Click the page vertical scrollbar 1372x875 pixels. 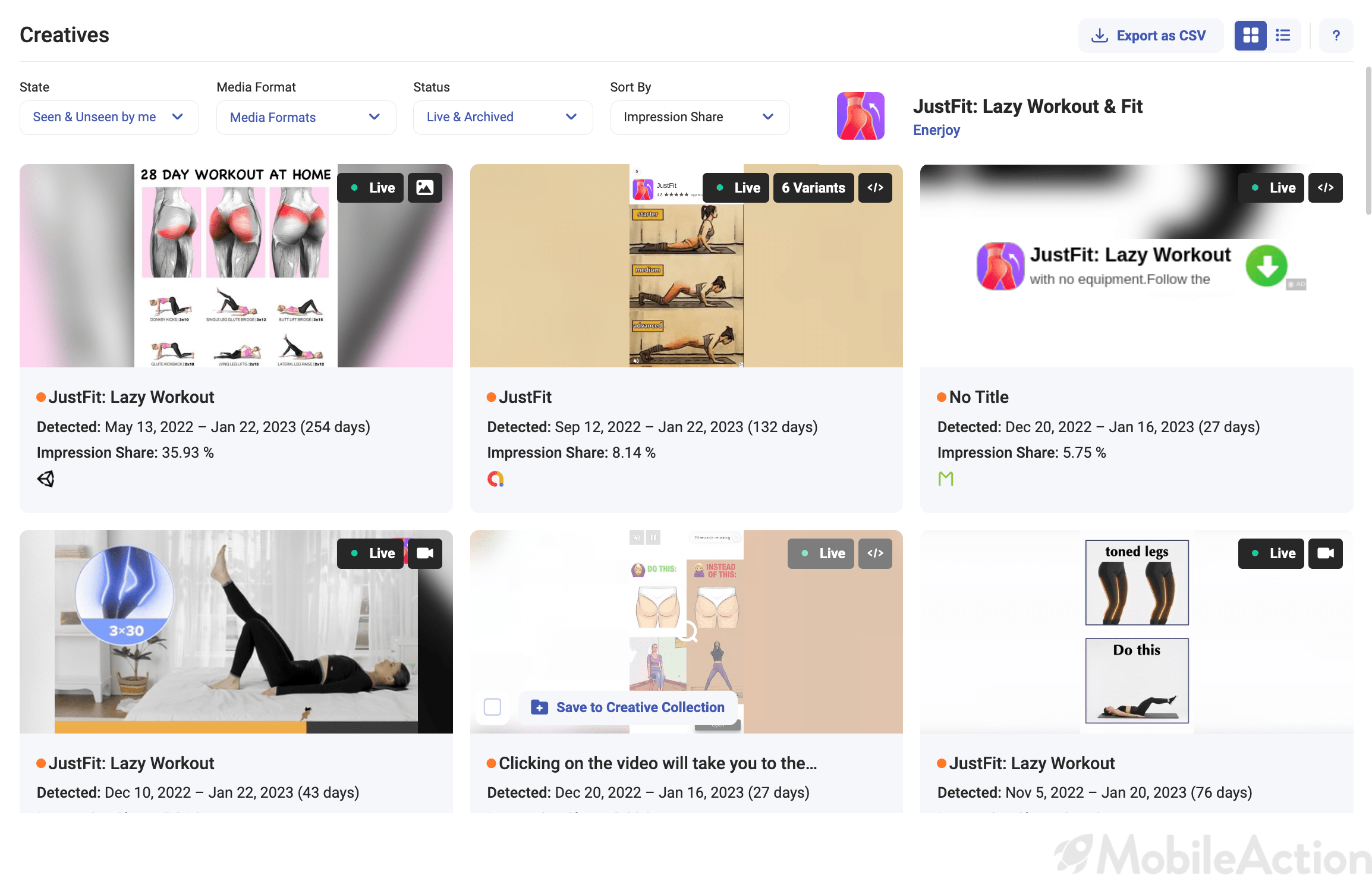pos(1368,140)
